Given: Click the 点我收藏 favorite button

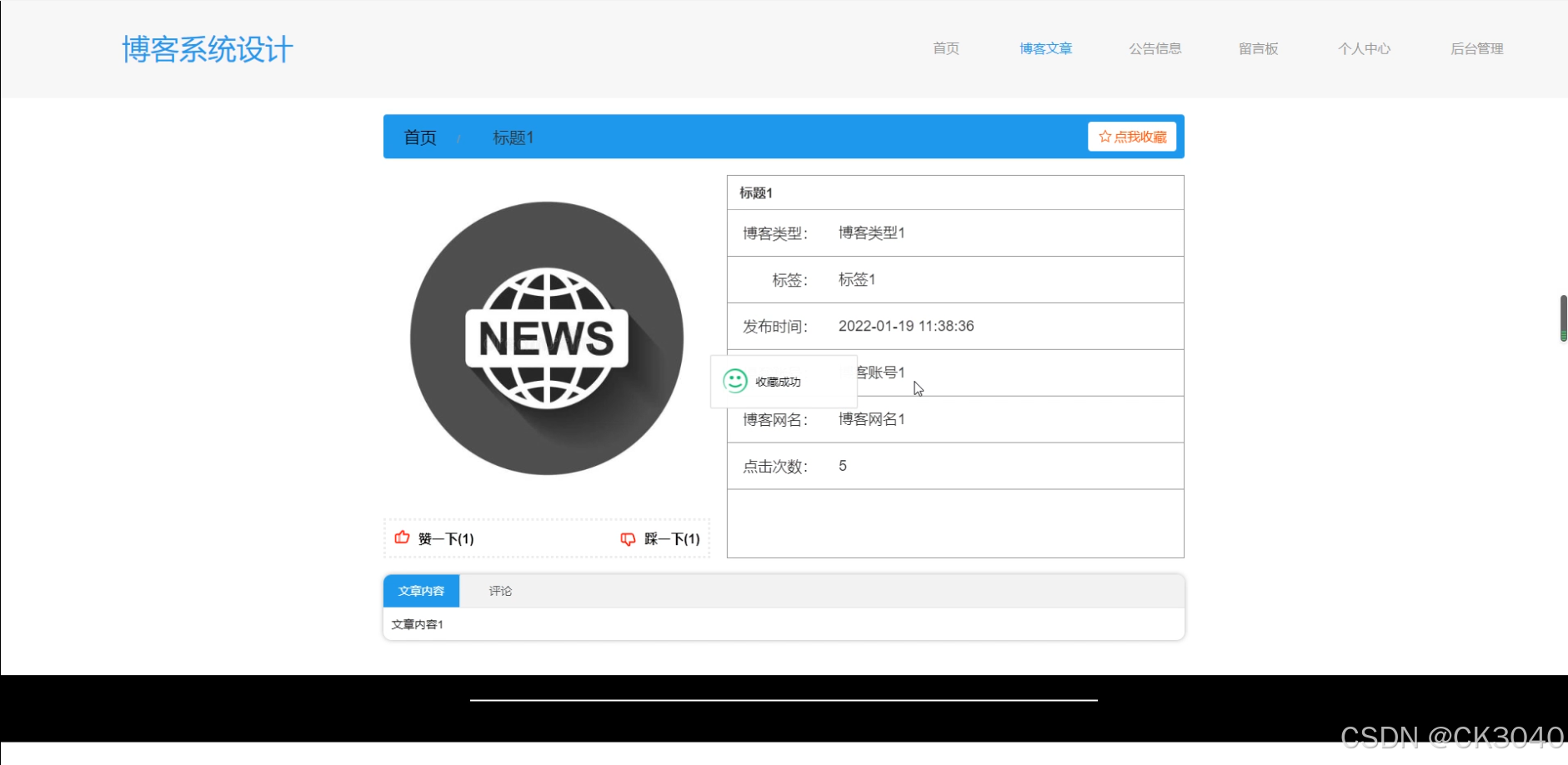Looking at the screenshot, I should click(1132, 137).
